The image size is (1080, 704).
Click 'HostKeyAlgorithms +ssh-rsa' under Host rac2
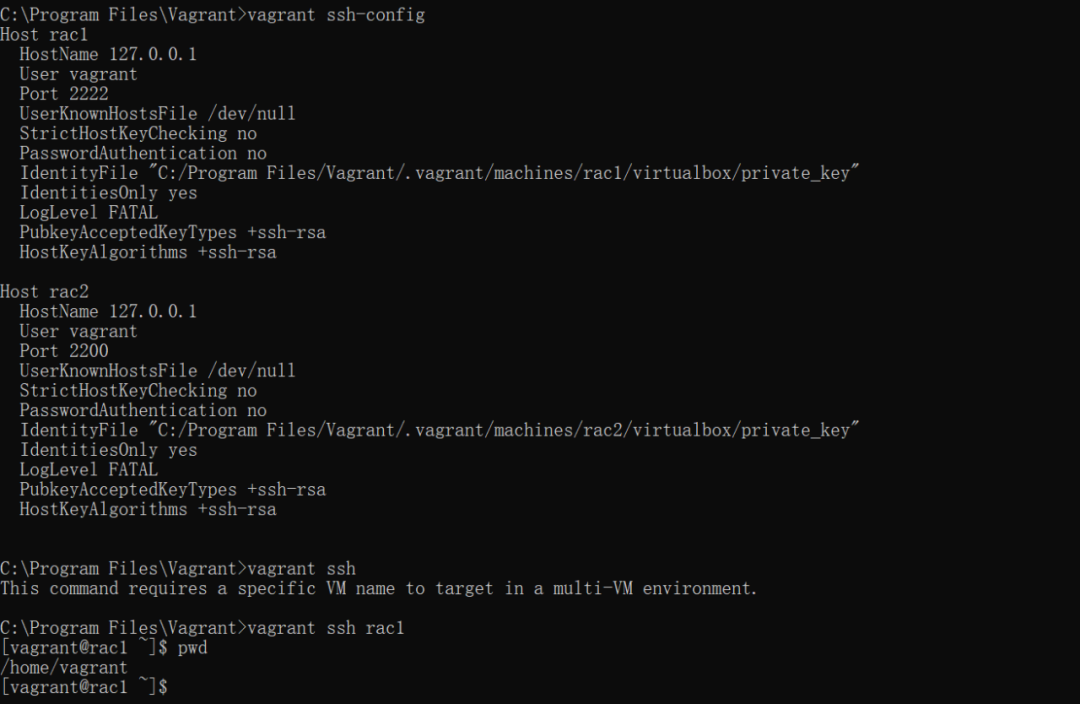tap(148, 509)
